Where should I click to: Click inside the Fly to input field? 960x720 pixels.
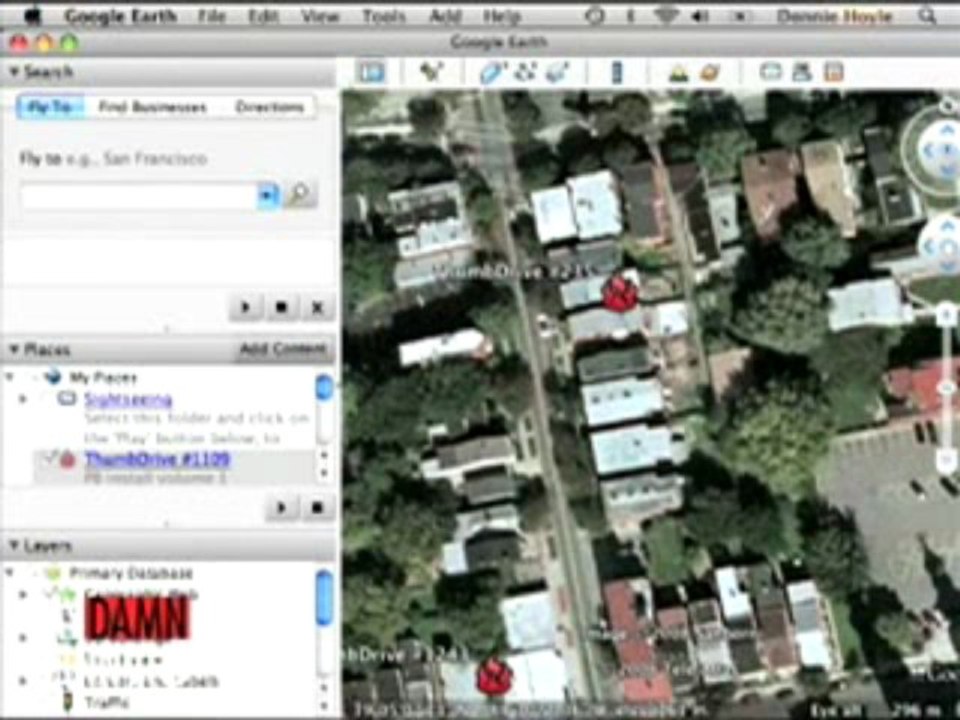[140, 196]
